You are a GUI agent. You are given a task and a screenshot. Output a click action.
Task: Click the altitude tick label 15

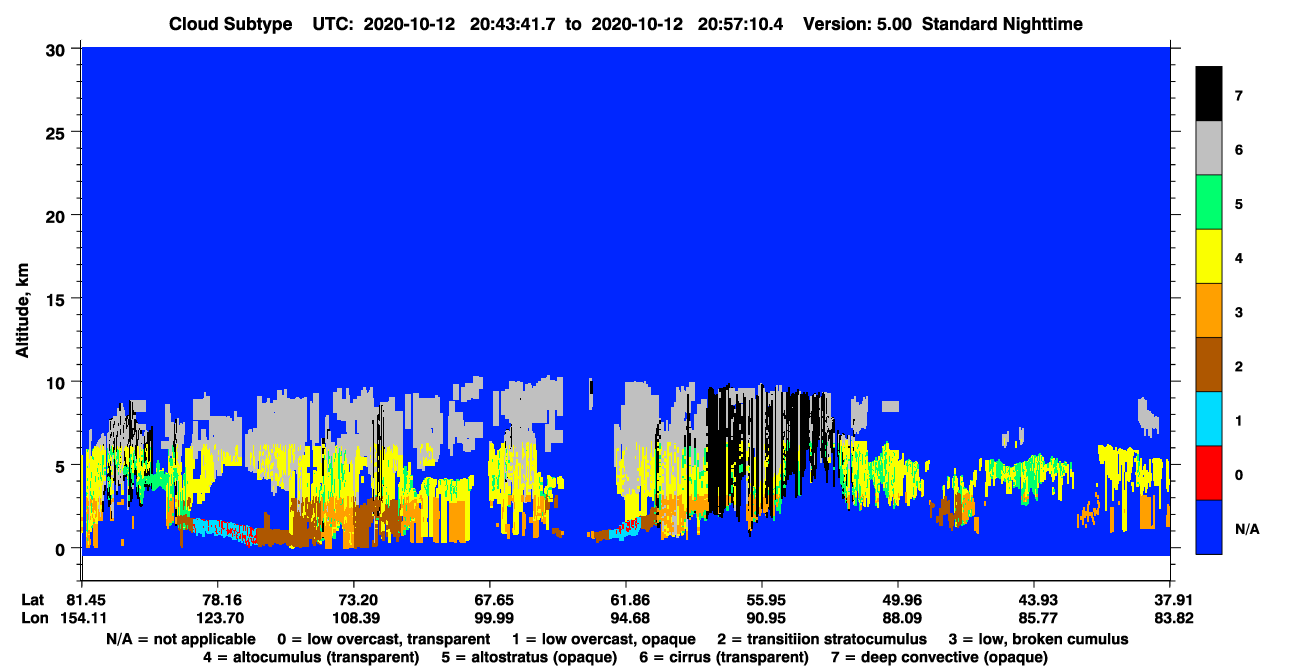click(x=58, y=298)
